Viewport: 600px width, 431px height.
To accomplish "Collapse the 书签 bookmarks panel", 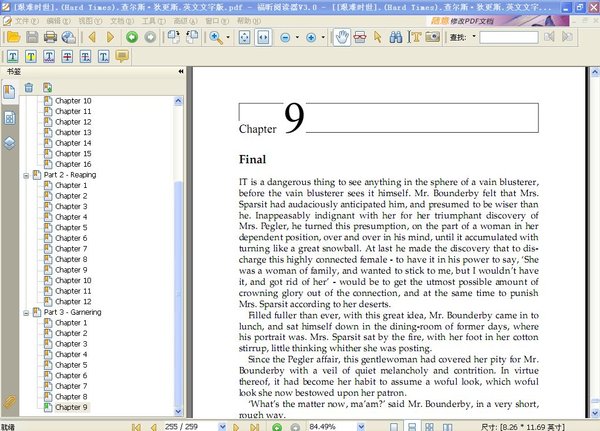I will (181, 72).
